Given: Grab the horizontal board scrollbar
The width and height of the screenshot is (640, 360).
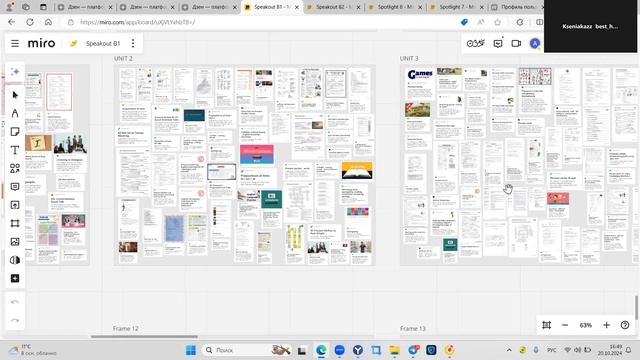Looking at the screenshot, I should click(144, 337).
